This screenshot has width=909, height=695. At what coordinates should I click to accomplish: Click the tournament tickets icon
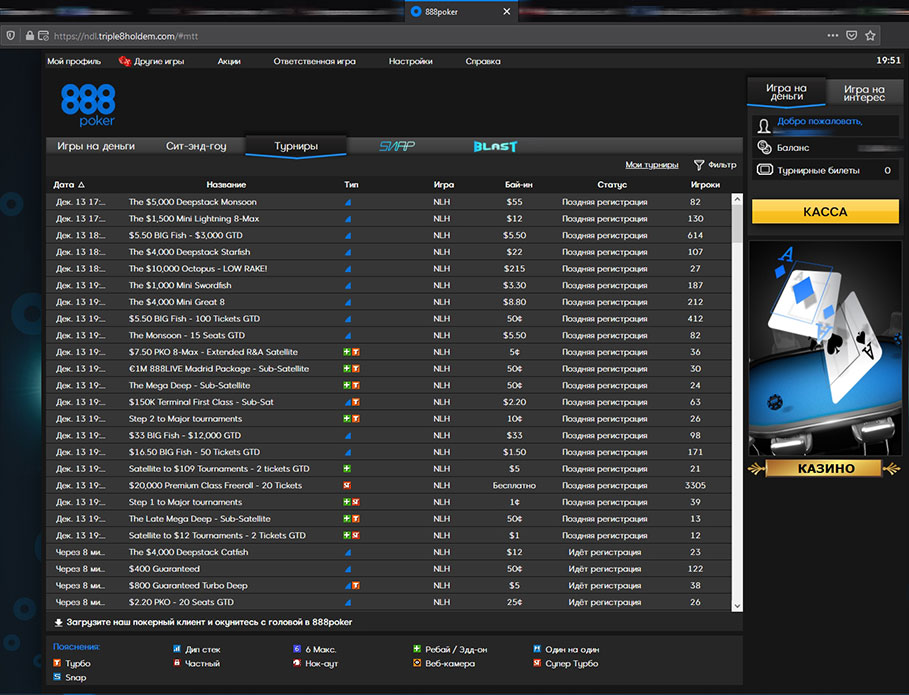pyautogui.click(x=765, y=170)
